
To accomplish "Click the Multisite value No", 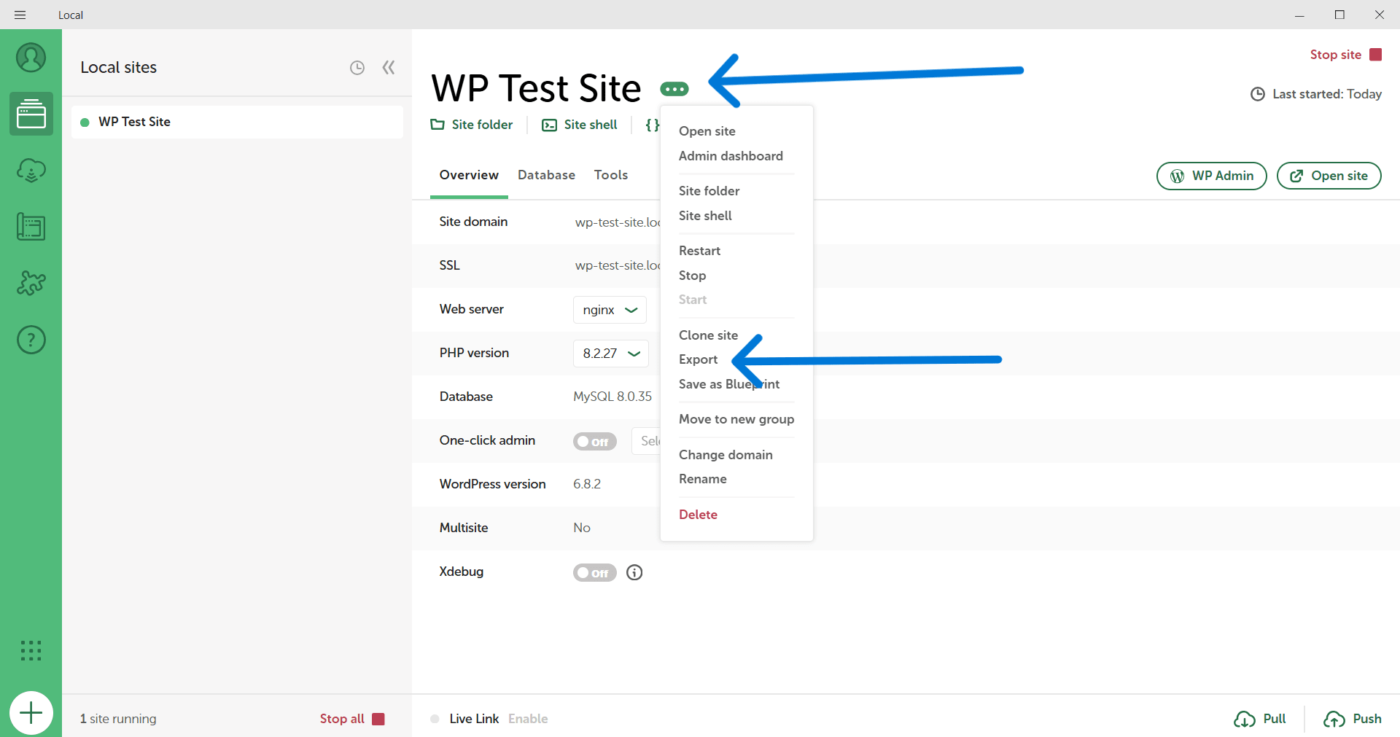I will [582, 528].
